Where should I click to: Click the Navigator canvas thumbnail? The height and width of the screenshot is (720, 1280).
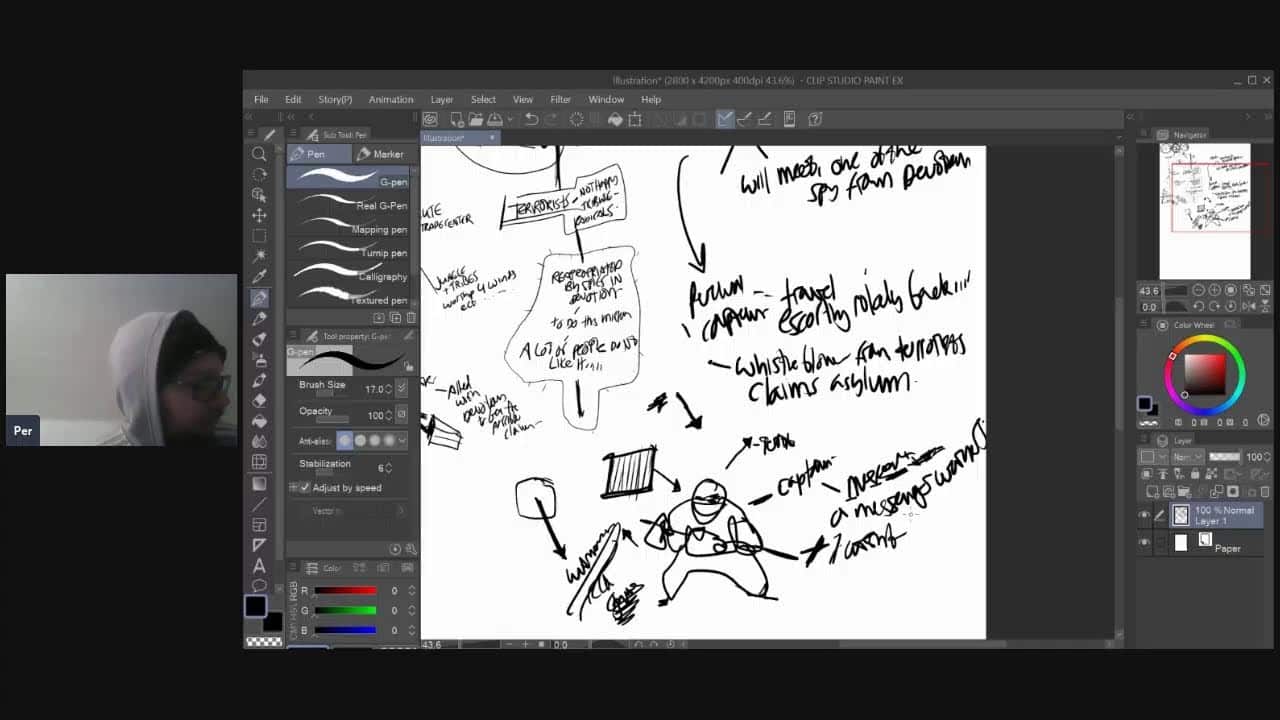pyautogui.click(x=1204, y=210)
